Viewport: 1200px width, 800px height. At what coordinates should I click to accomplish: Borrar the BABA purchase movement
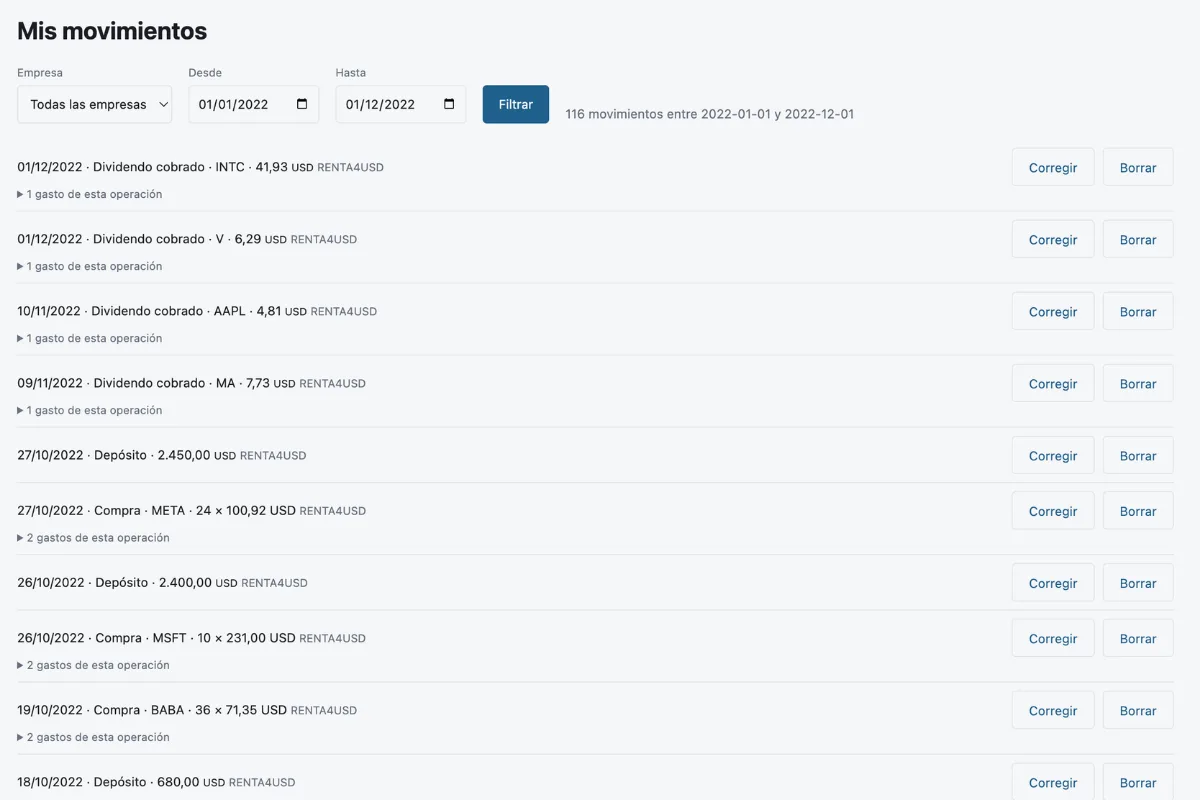click(1138, 711)
